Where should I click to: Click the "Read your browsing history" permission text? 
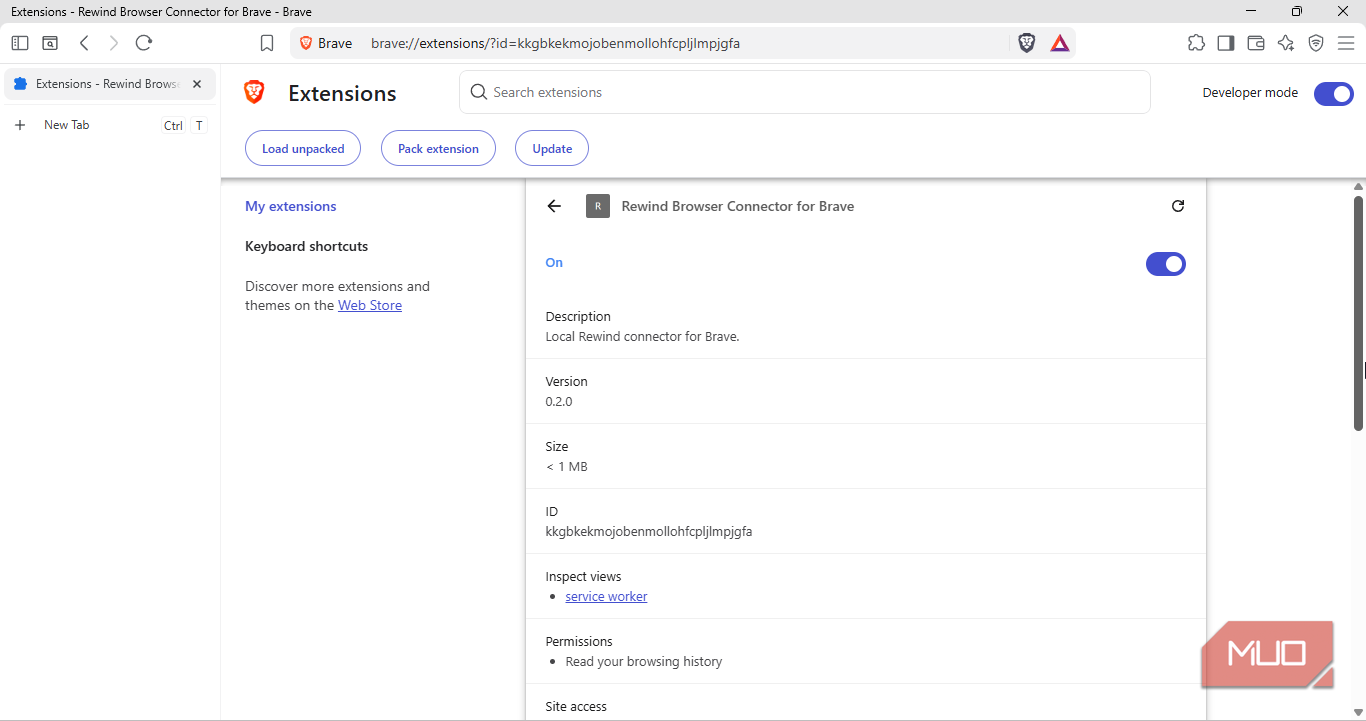point(644,662)
